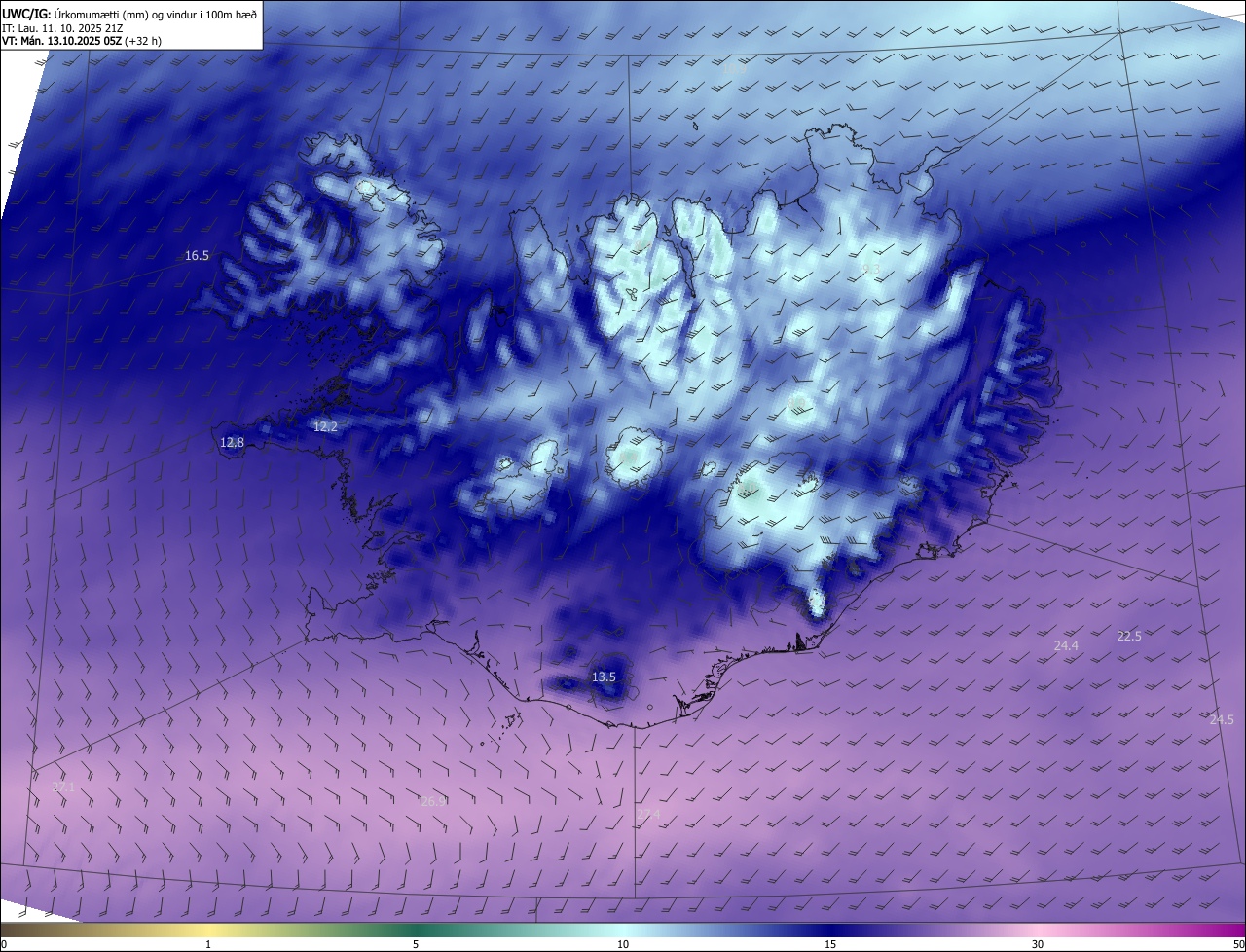The width and height of the screenshot is (1246, 952).
Task: Click the title 'UWC/IG: Úrkomumætti (mm) og vindur' line
Action: (x=130, y=13)
